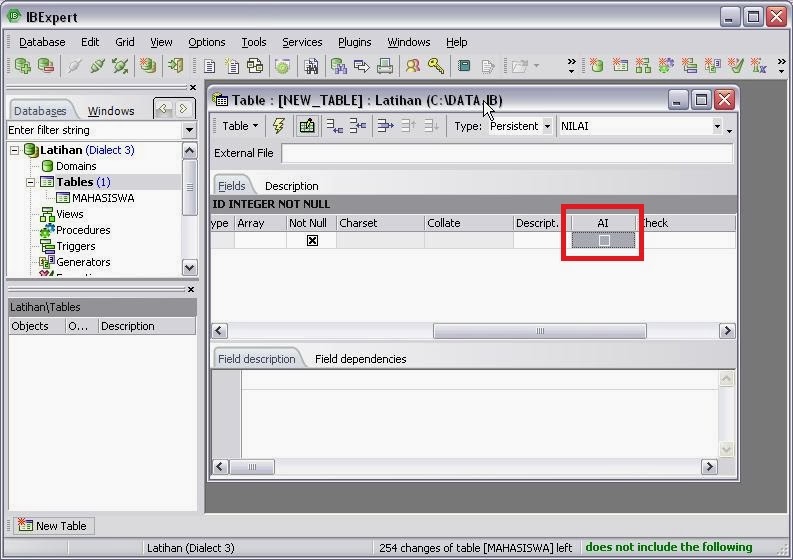
Task: Close the database explorer panel
Action: [x=193, y=88]
